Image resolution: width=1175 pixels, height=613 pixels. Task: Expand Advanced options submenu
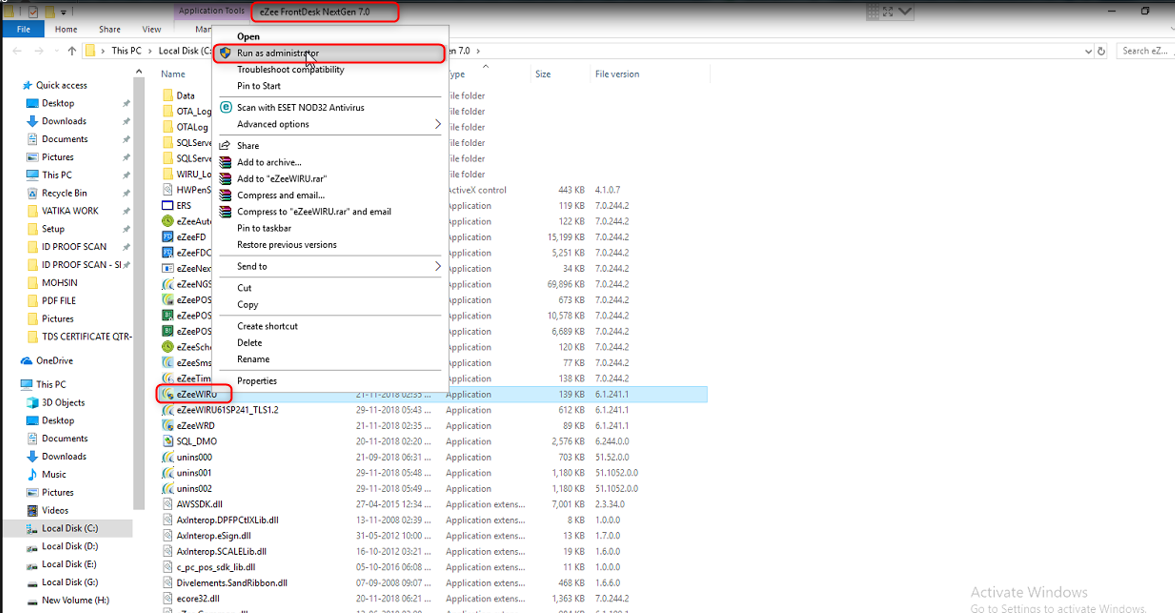pos(330,124)
